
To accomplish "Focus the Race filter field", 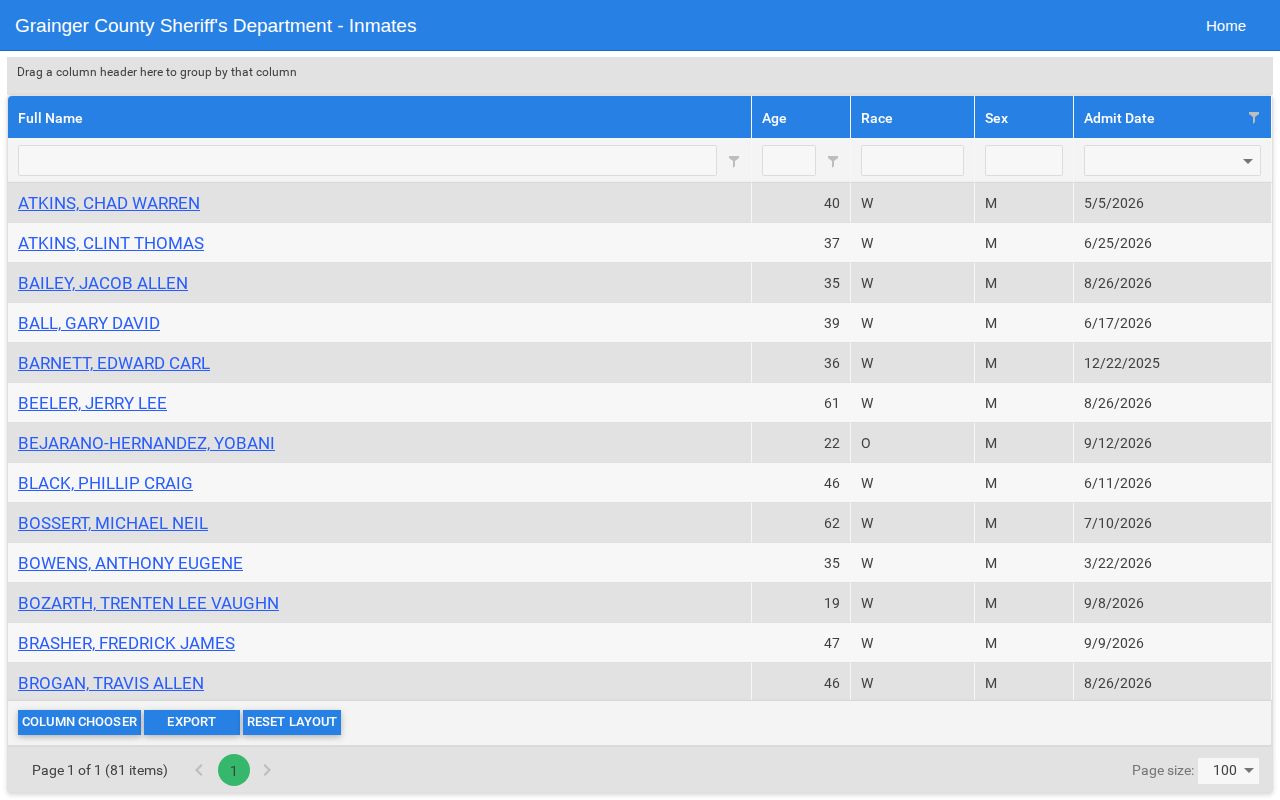I will (912, 161).
